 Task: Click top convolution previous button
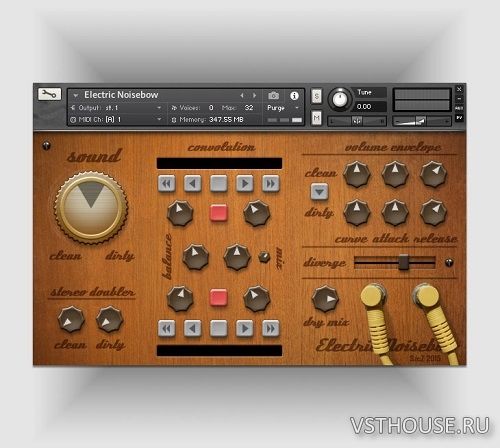tap(193, 183)
